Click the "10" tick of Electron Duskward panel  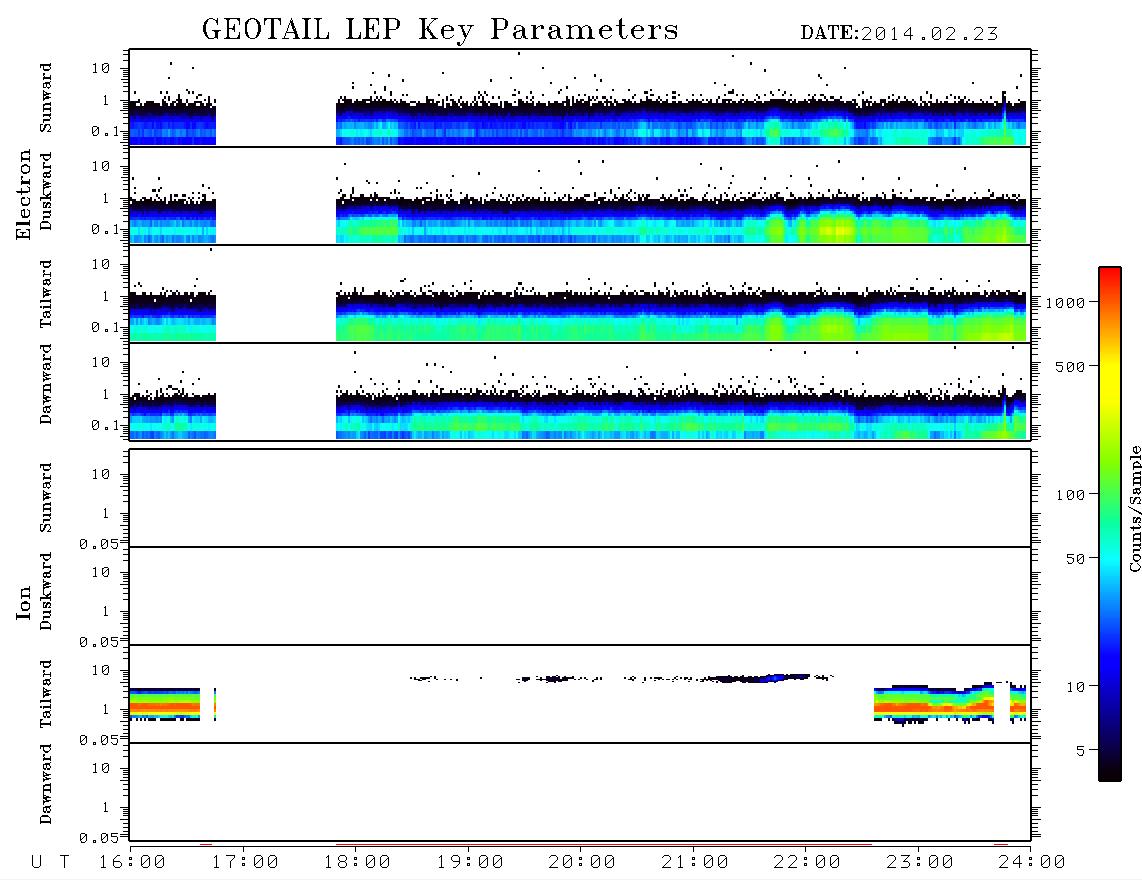pyautogui.click(x=101, y=166)
